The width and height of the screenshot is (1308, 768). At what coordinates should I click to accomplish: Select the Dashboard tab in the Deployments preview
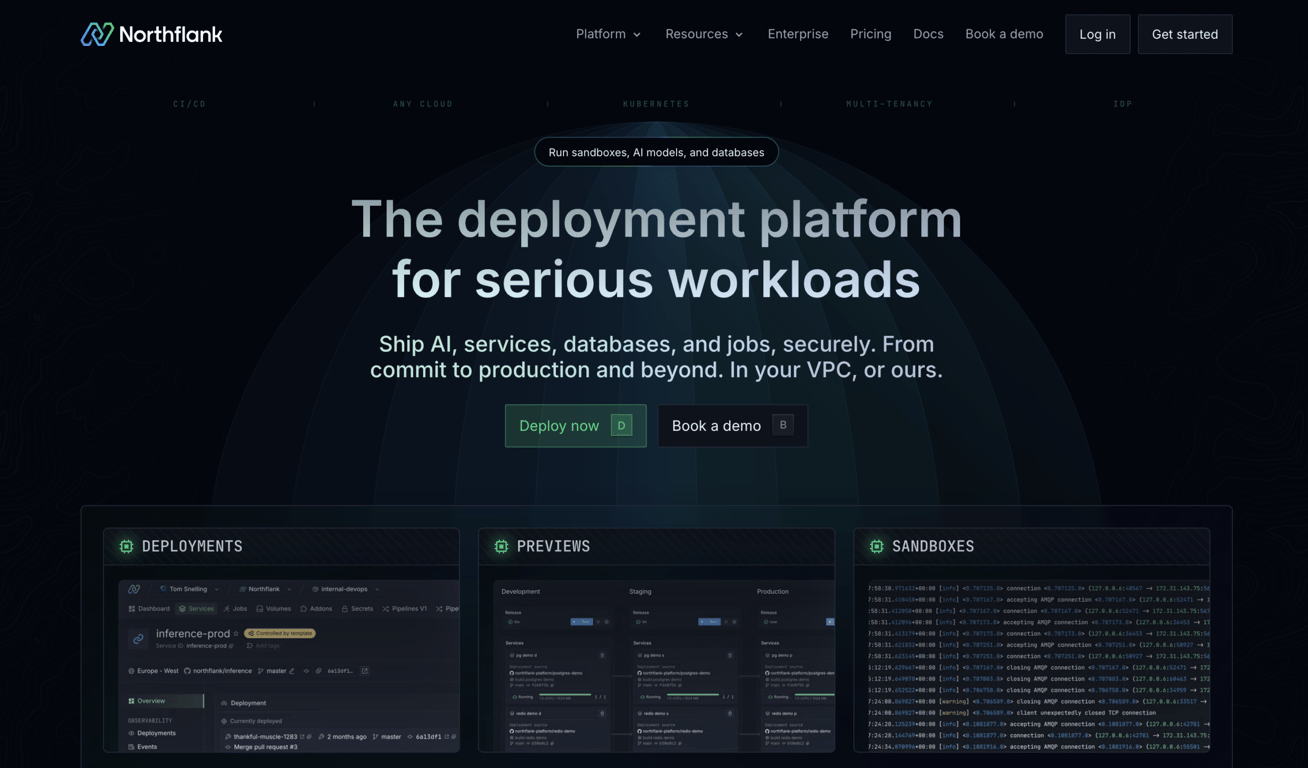tap(149, 608)
